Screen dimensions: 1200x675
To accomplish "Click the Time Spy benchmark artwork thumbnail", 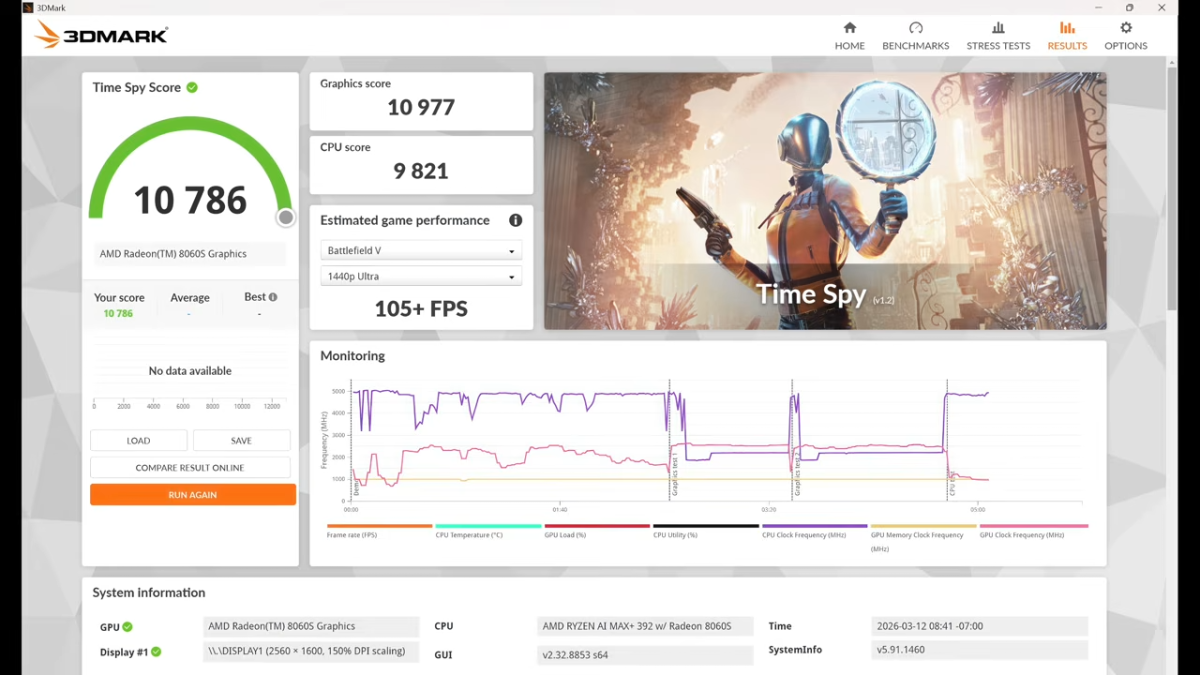I will click(825, 200).
